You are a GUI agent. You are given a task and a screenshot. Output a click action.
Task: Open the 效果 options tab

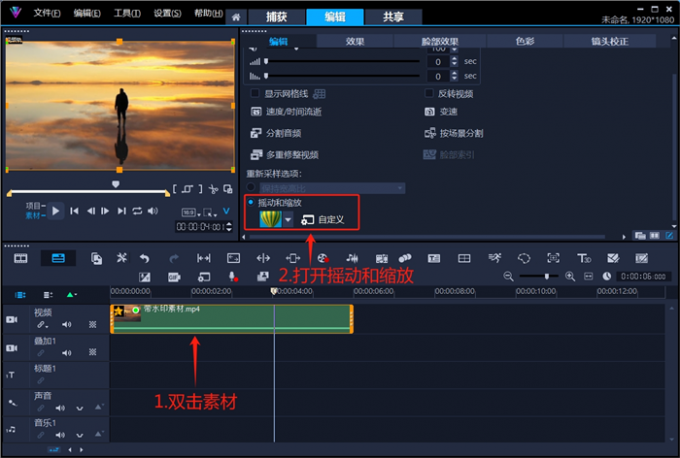[x=355, y=41]
